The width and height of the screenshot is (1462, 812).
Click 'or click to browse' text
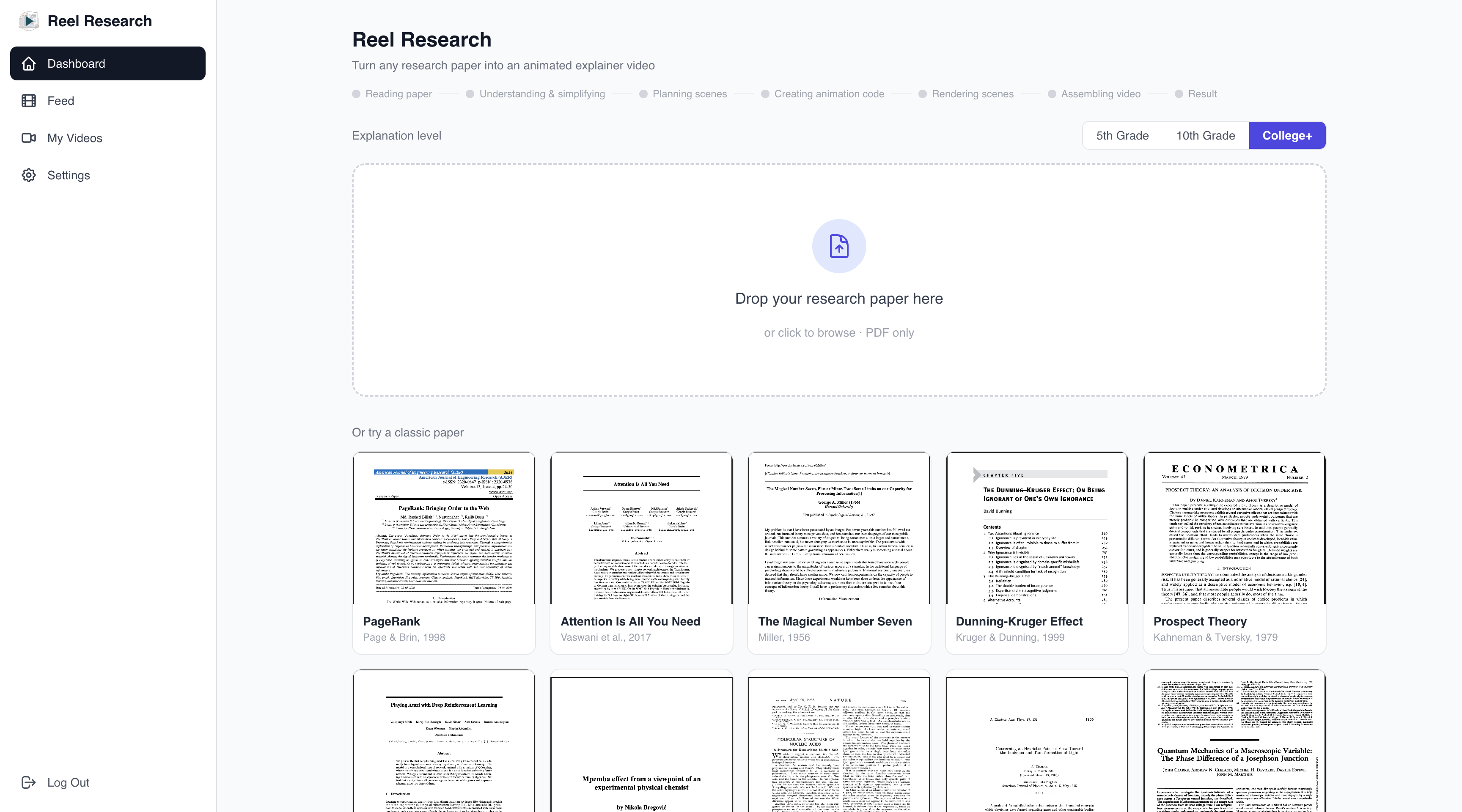tap(809, 333)
